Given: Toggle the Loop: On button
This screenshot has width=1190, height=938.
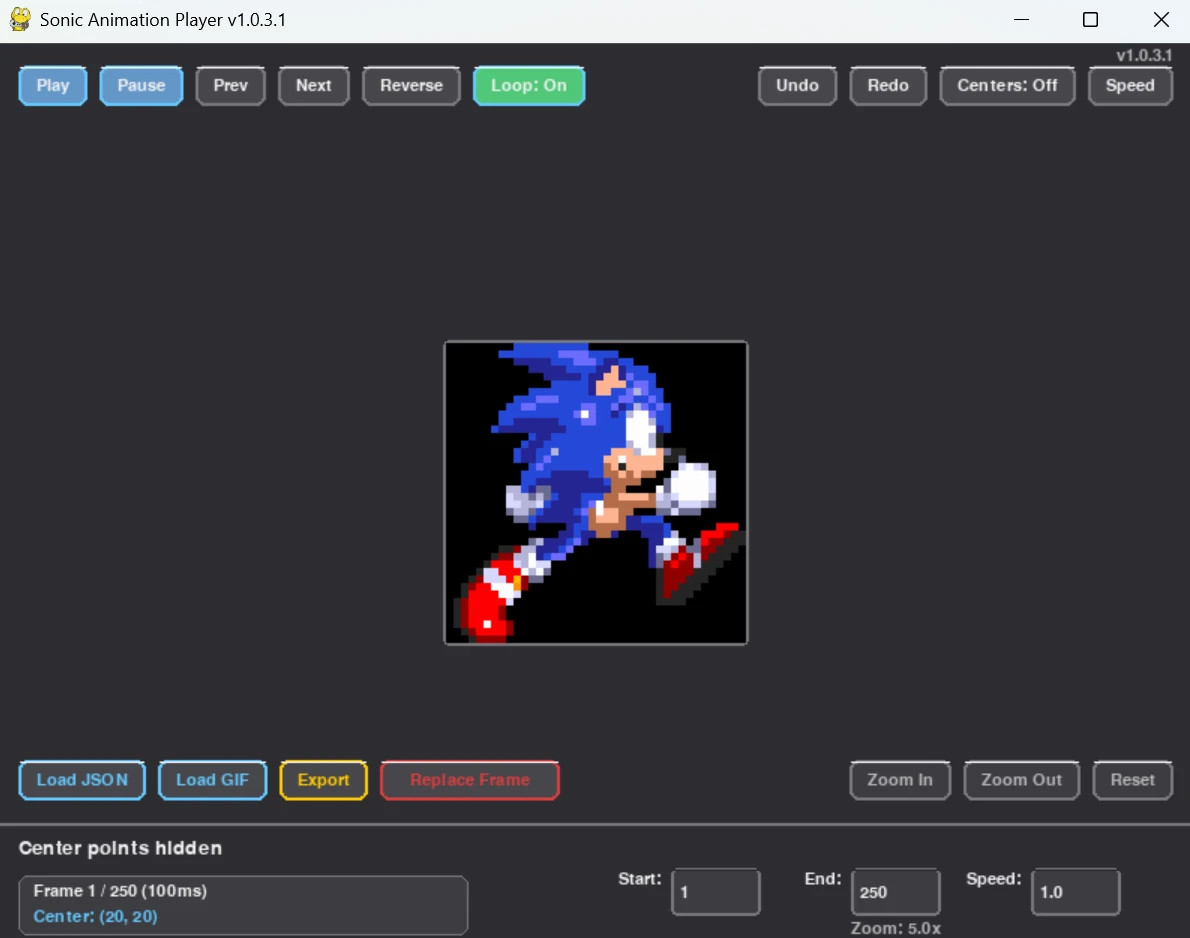Looking at the screenshot, I should [529, 86].
